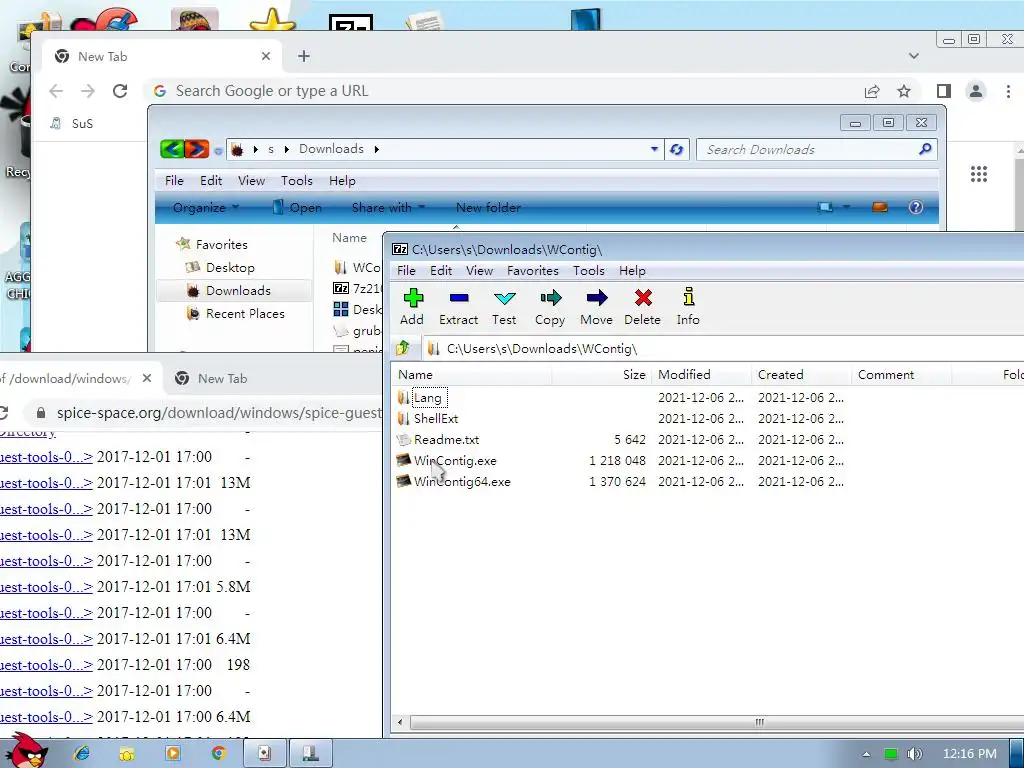Screen dimensions: 1024x768
Task: Open Internet Explorer from taskbar
Action: point(82,753)
